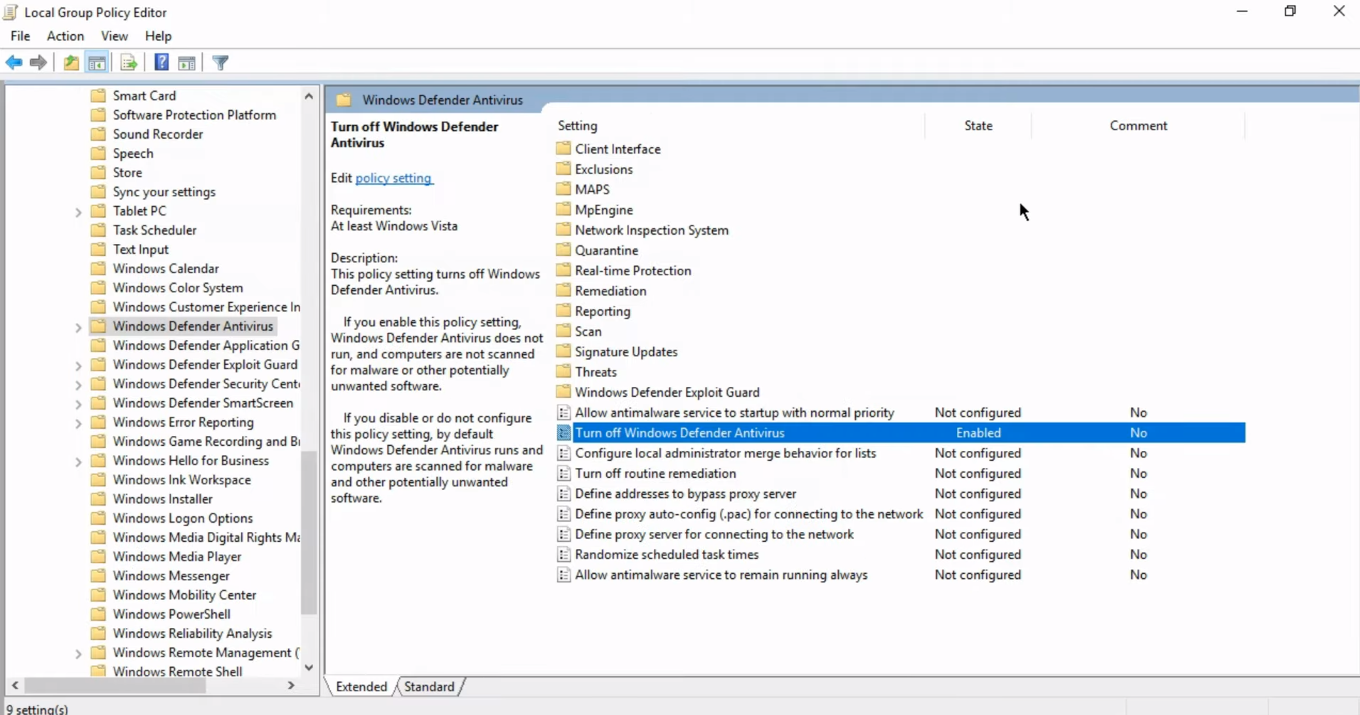Image resolution: width=1360 pixels, height=715 pixels.
Task: Click down arrow of tree vertical scrollbar
Action: (x=308, y=667)
